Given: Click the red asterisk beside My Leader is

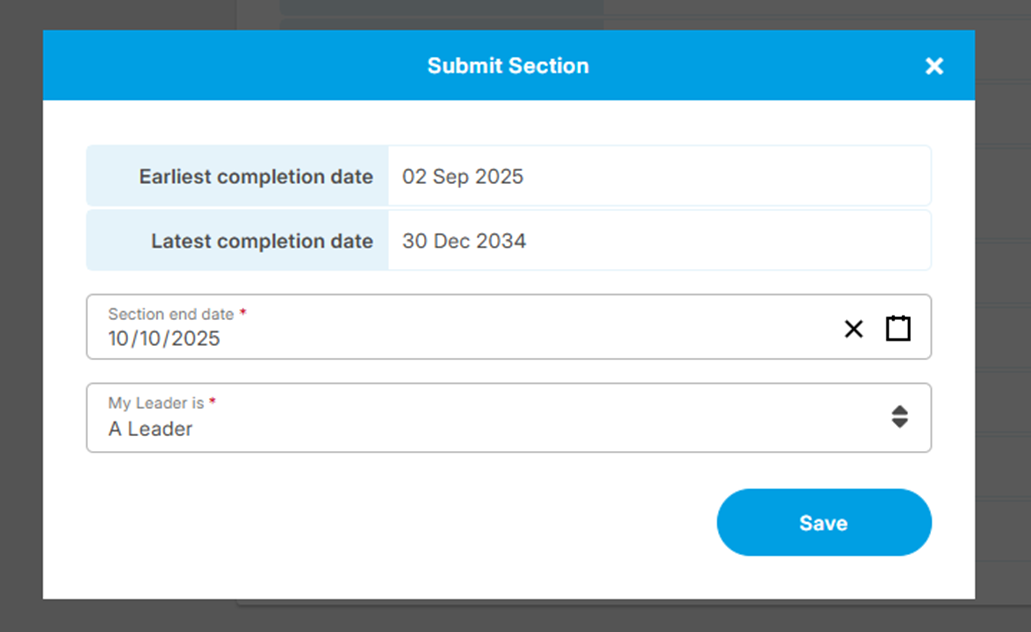Looking at the screenshot, I should click(x=213, y=402).
